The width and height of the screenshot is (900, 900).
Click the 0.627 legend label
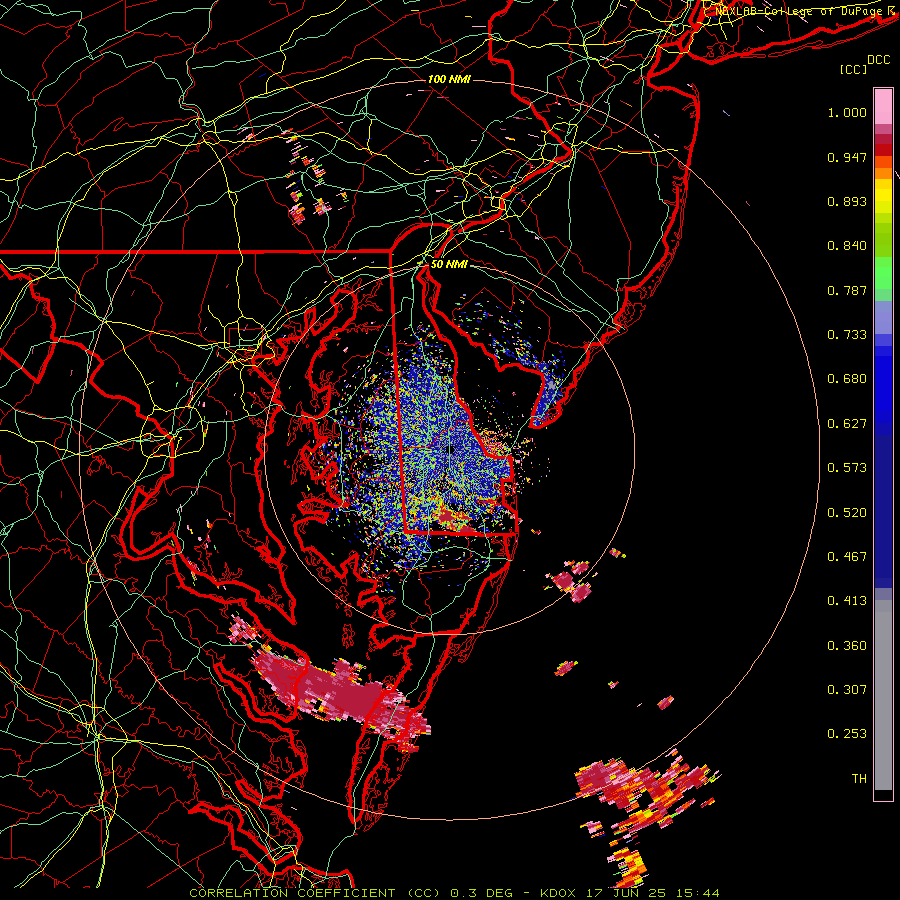click(847, 424)
